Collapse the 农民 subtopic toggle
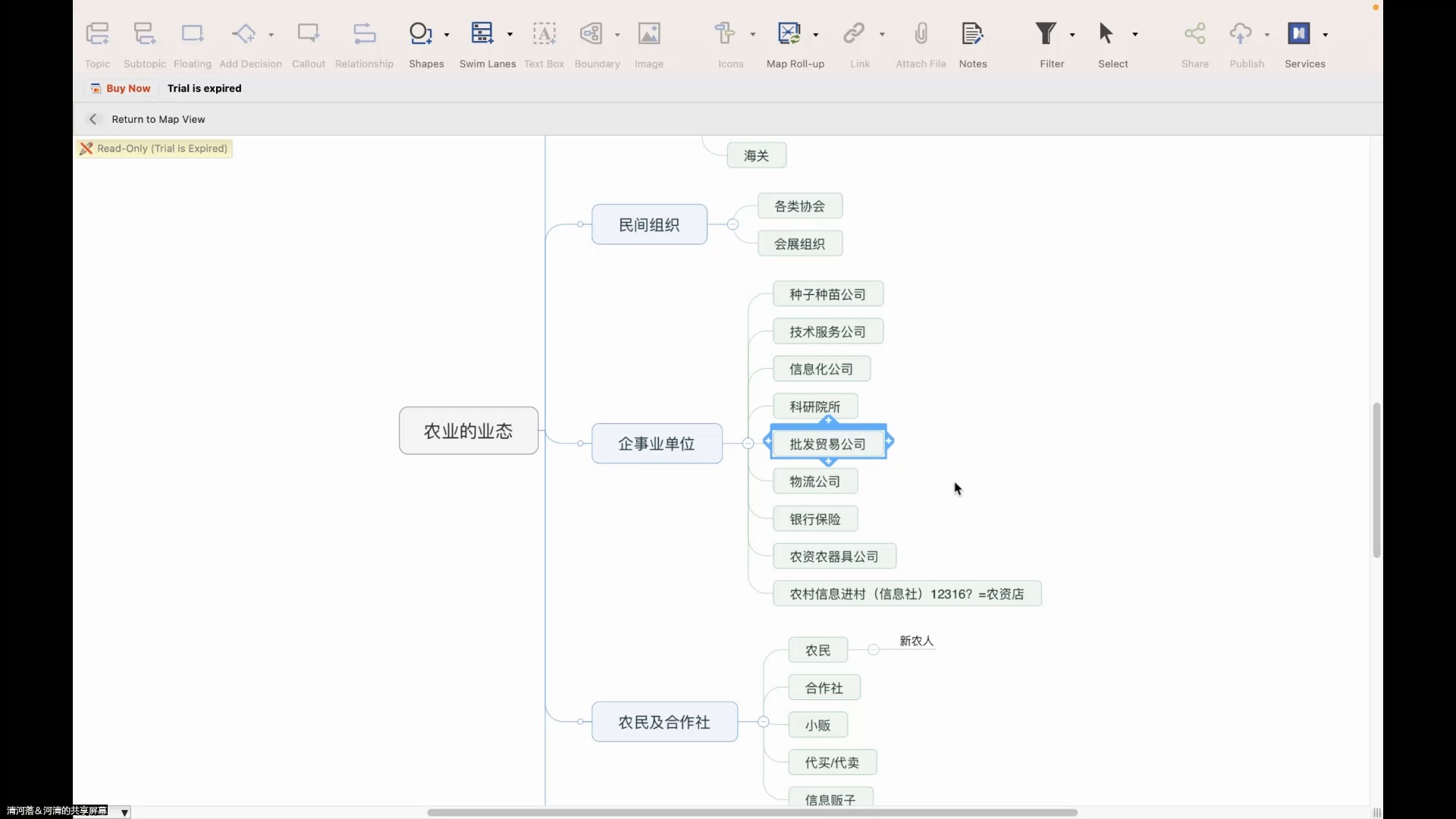Image resolution: width=1456 pixels, height=819 pixels. tap(874, 650)
